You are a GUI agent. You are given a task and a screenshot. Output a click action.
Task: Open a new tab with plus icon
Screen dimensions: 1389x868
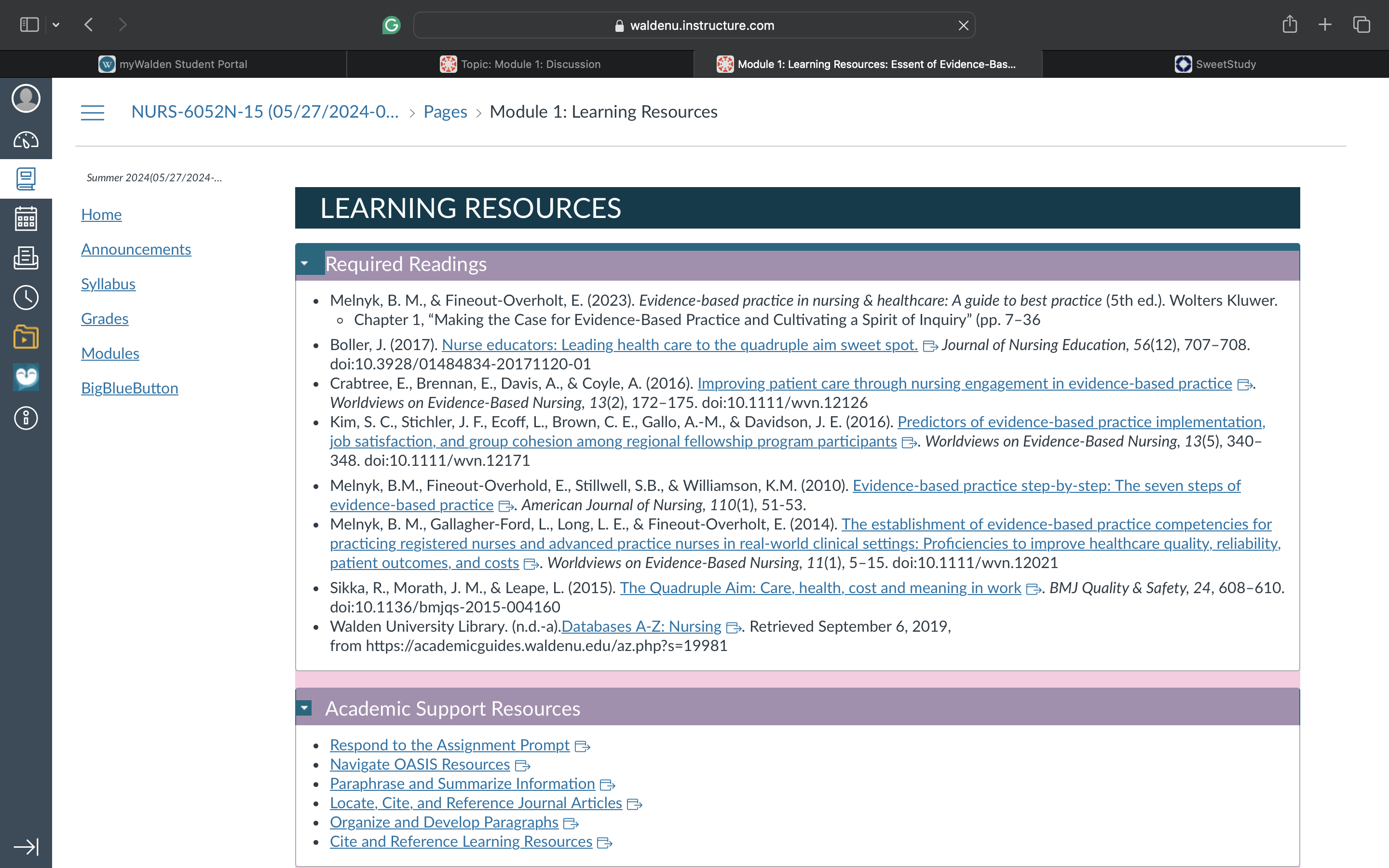click(1325, 25)
